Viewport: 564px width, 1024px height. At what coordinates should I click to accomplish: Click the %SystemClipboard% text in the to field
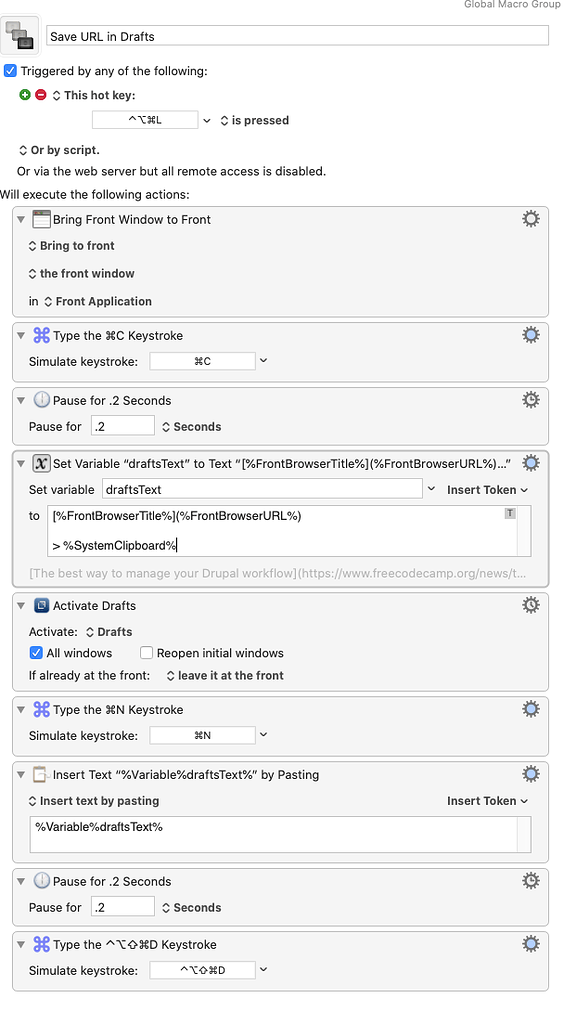pos(119,546)
